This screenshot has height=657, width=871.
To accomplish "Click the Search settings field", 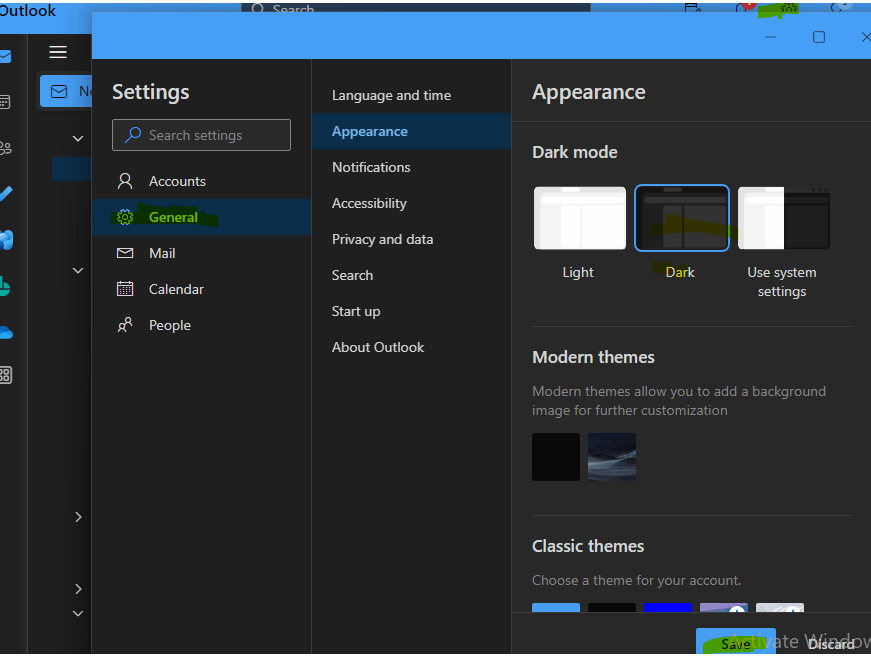I will [x=201, y=135].
